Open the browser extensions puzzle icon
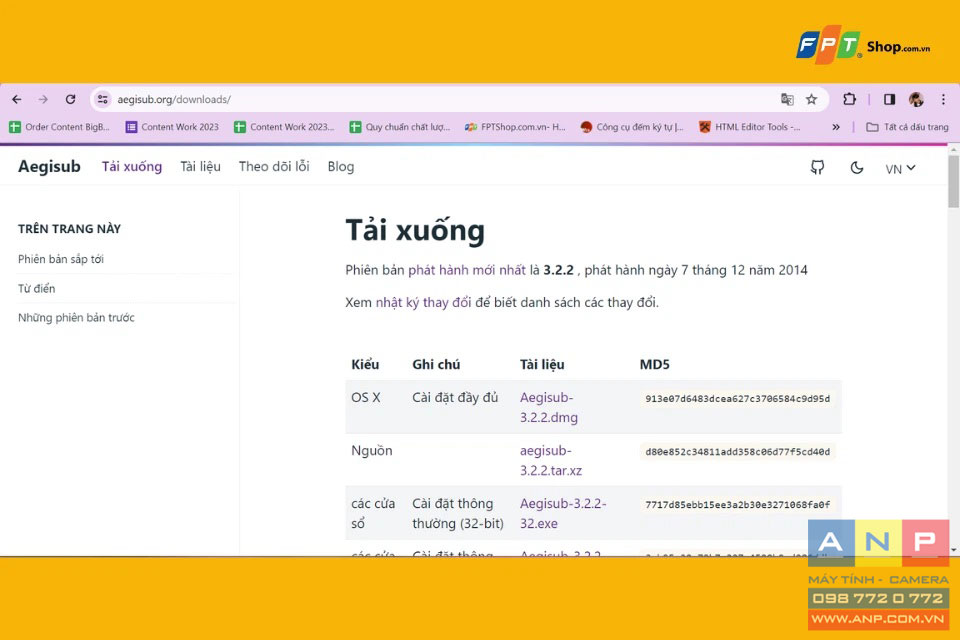This screenshot has height=640, width=960. pos(849,99)
